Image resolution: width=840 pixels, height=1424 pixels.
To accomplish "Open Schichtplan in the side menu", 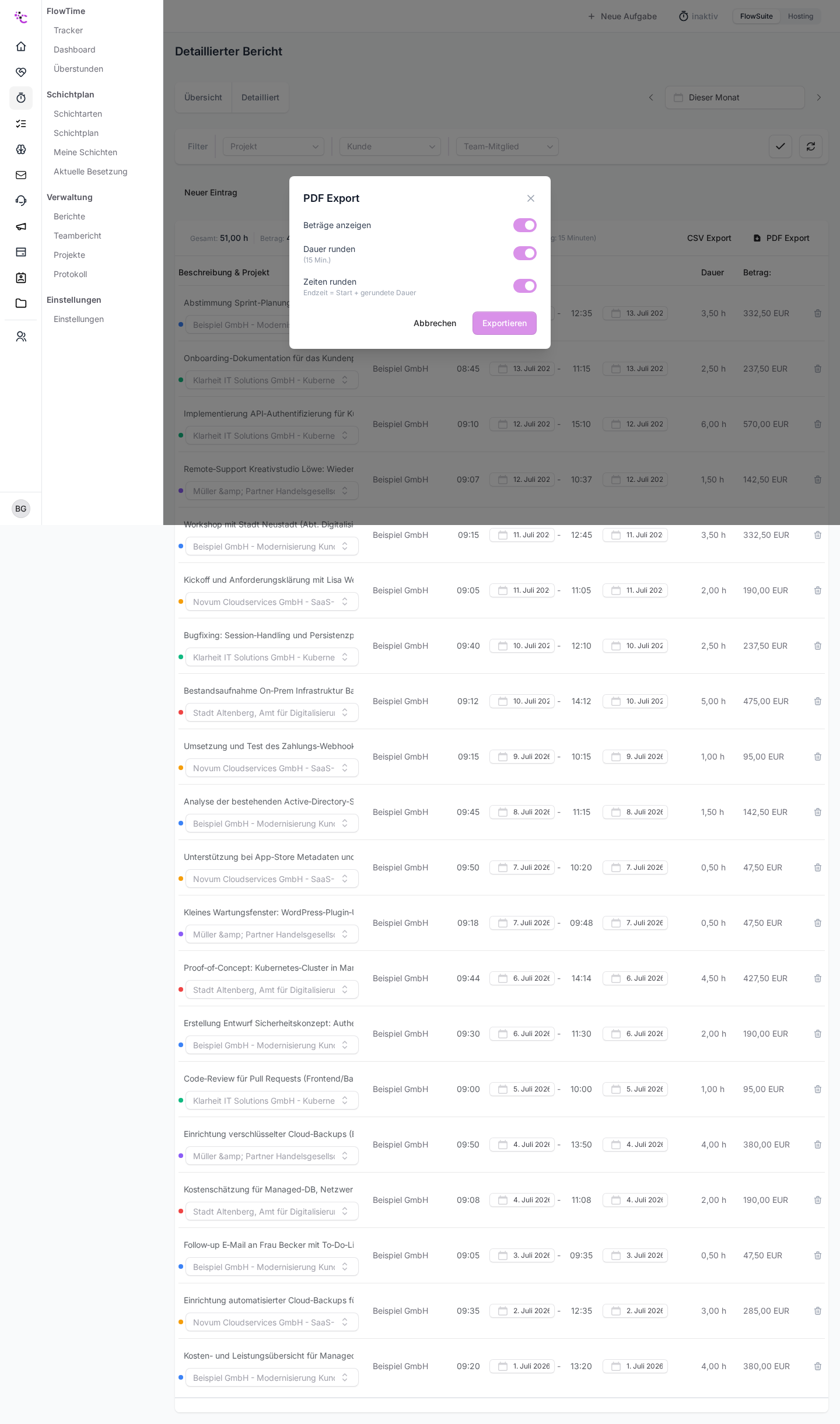I will [x=76, y=133].
